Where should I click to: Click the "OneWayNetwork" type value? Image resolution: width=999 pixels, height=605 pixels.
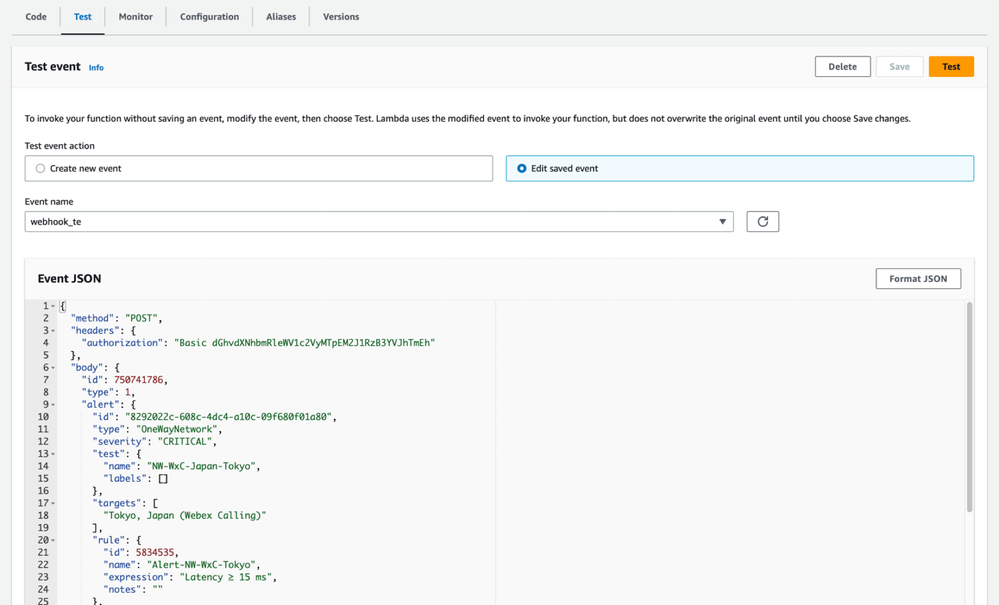176,429
